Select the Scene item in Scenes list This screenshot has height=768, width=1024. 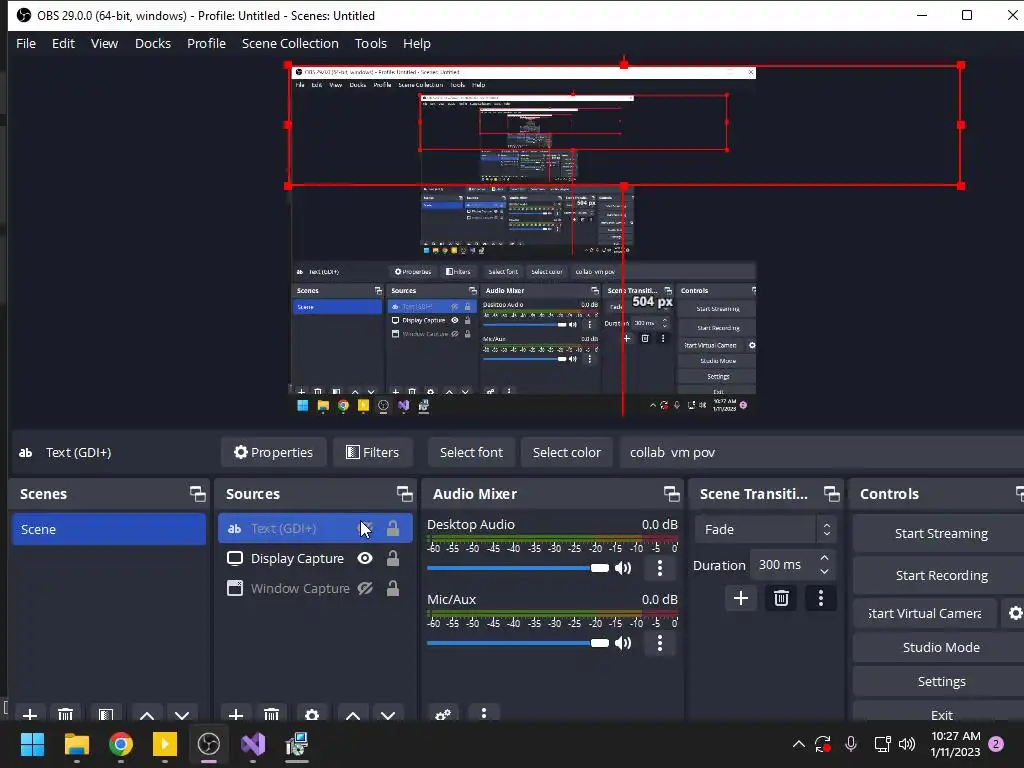click(x=108, y=529)
